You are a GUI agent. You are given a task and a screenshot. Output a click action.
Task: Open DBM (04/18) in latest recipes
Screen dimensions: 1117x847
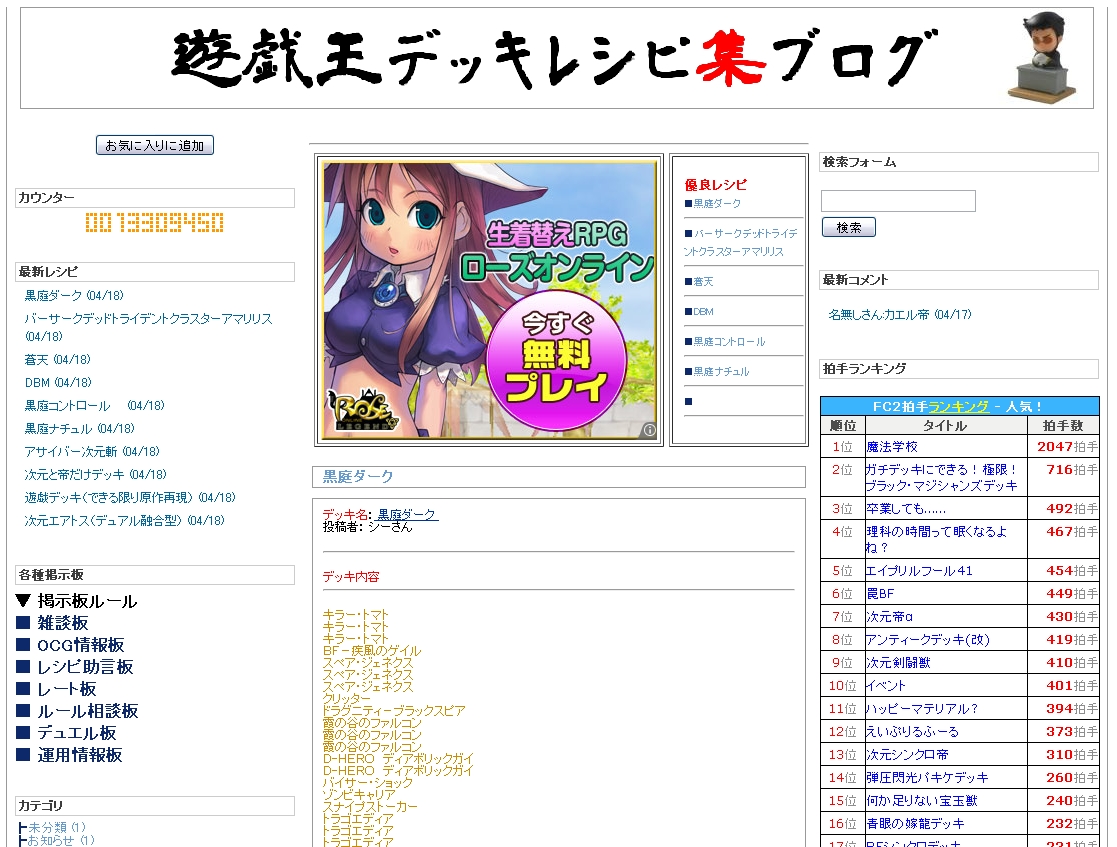click(x=58, y=383)
